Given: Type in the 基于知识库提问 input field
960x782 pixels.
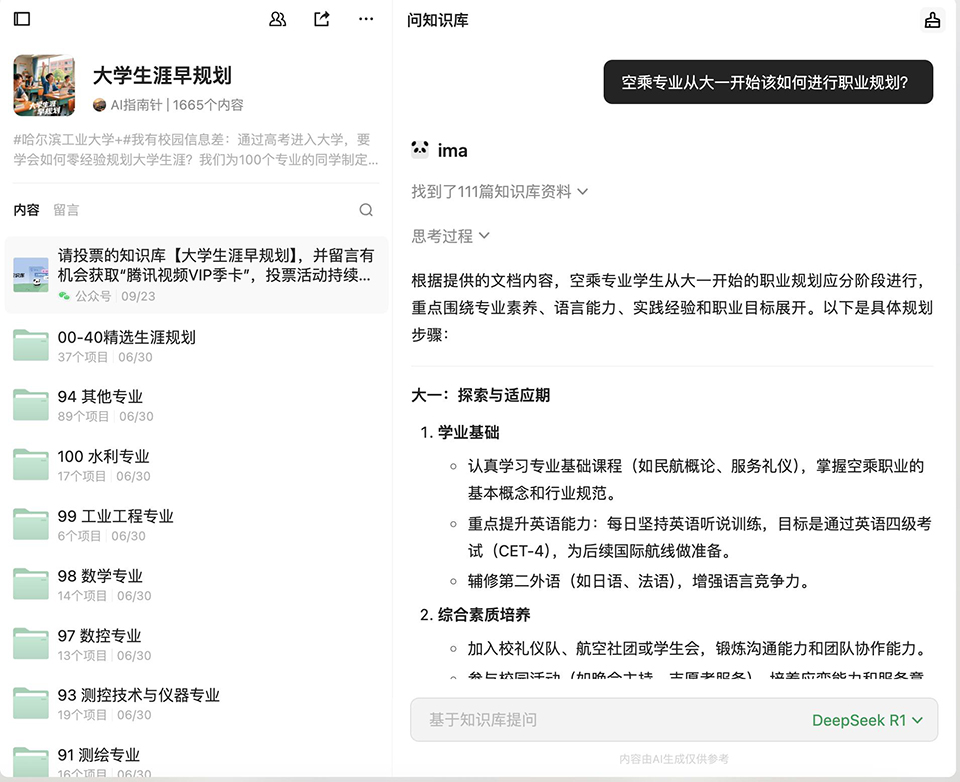Looking at the screenshot, I should click(x=600, y=720).
